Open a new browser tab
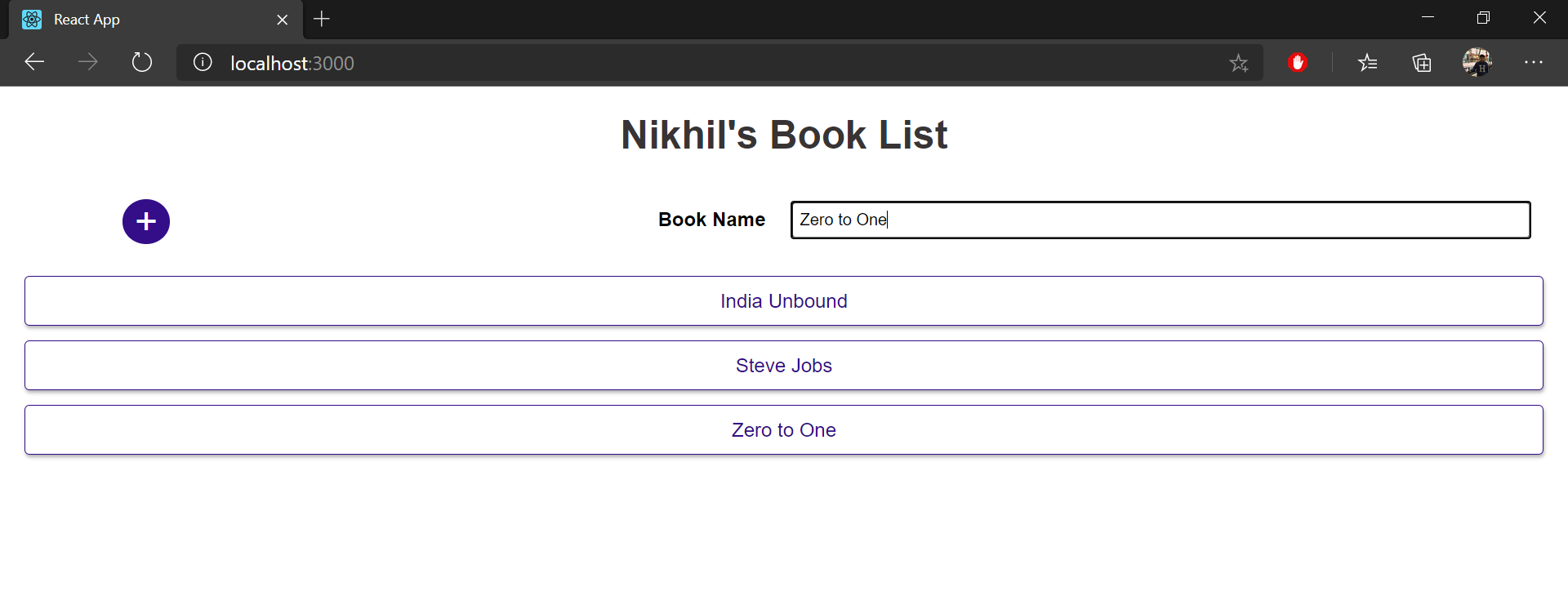Image resolution: width=1568 pixels, height=591 pixels. pyautogui.click(x=322, y=19)
